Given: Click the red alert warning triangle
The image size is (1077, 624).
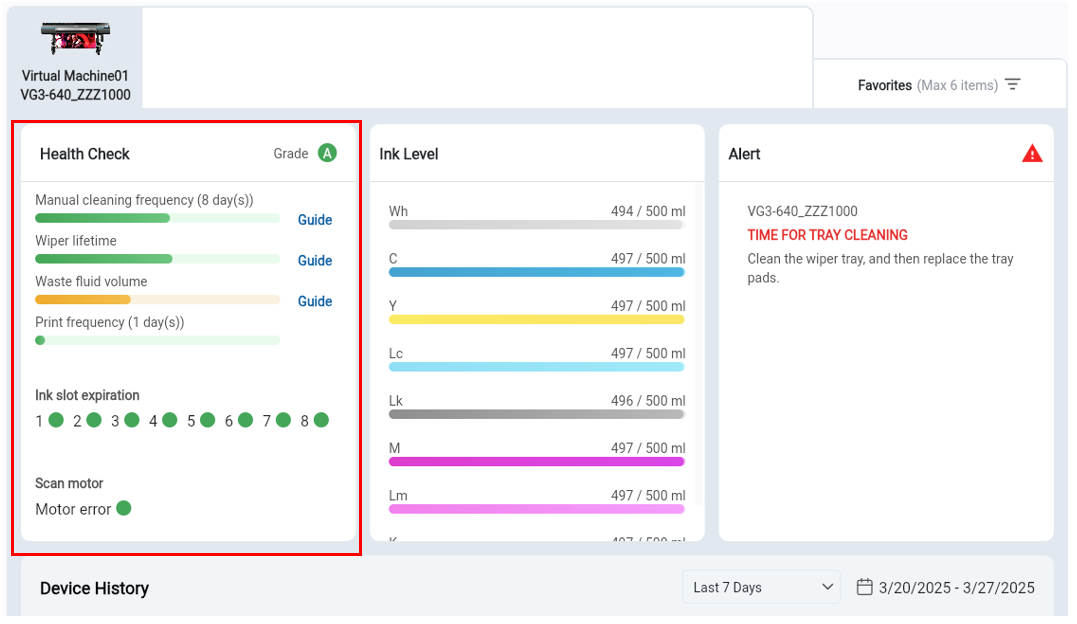Looking at the screenshot, I should (1032, 152).
